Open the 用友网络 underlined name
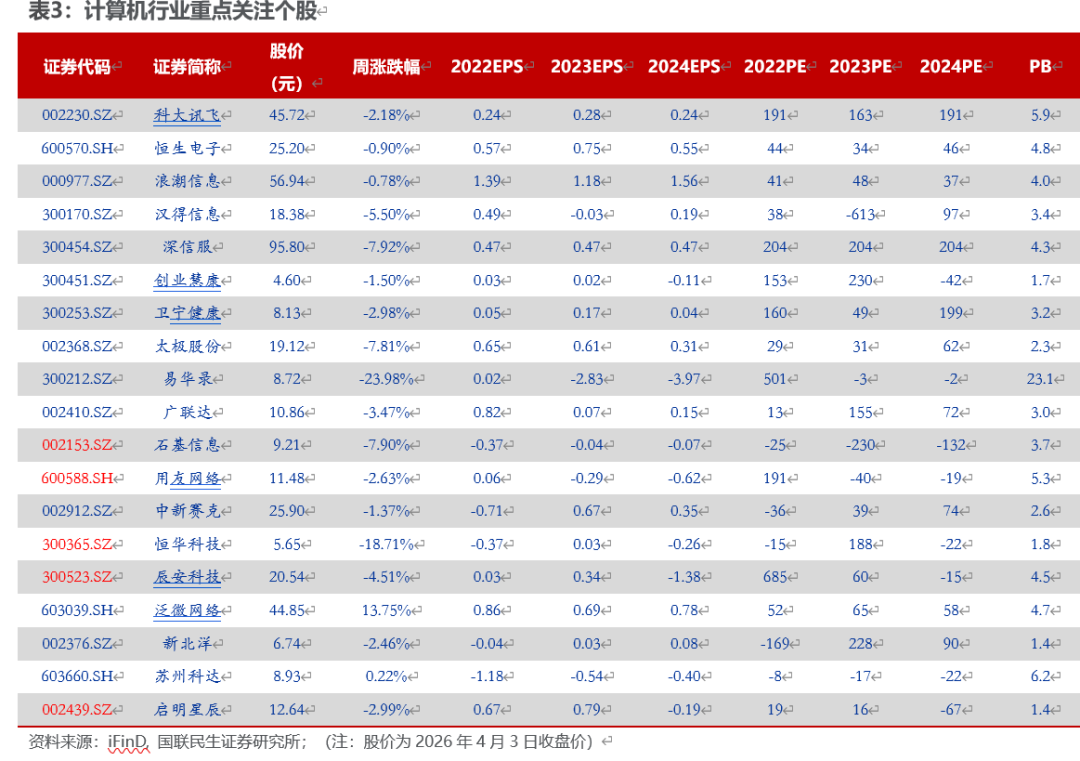This screenshot has height=761, width=1080. pyautogui.click(x=186, y=478)
